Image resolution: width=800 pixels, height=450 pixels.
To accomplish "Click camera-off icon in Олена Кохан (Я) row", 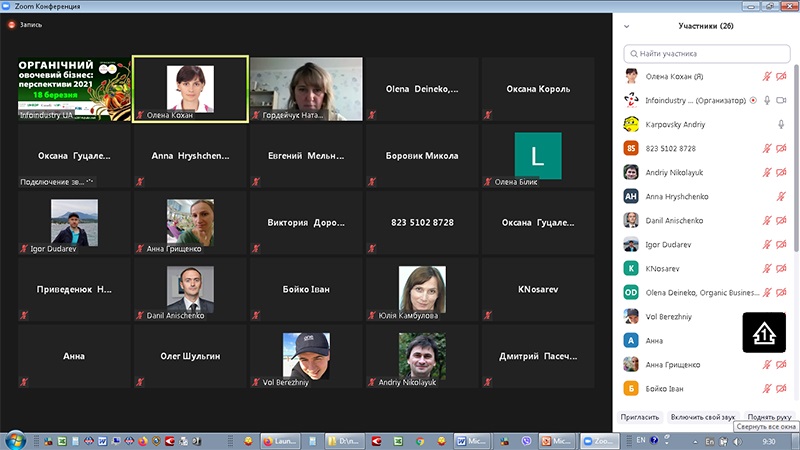I will (781, 77).
